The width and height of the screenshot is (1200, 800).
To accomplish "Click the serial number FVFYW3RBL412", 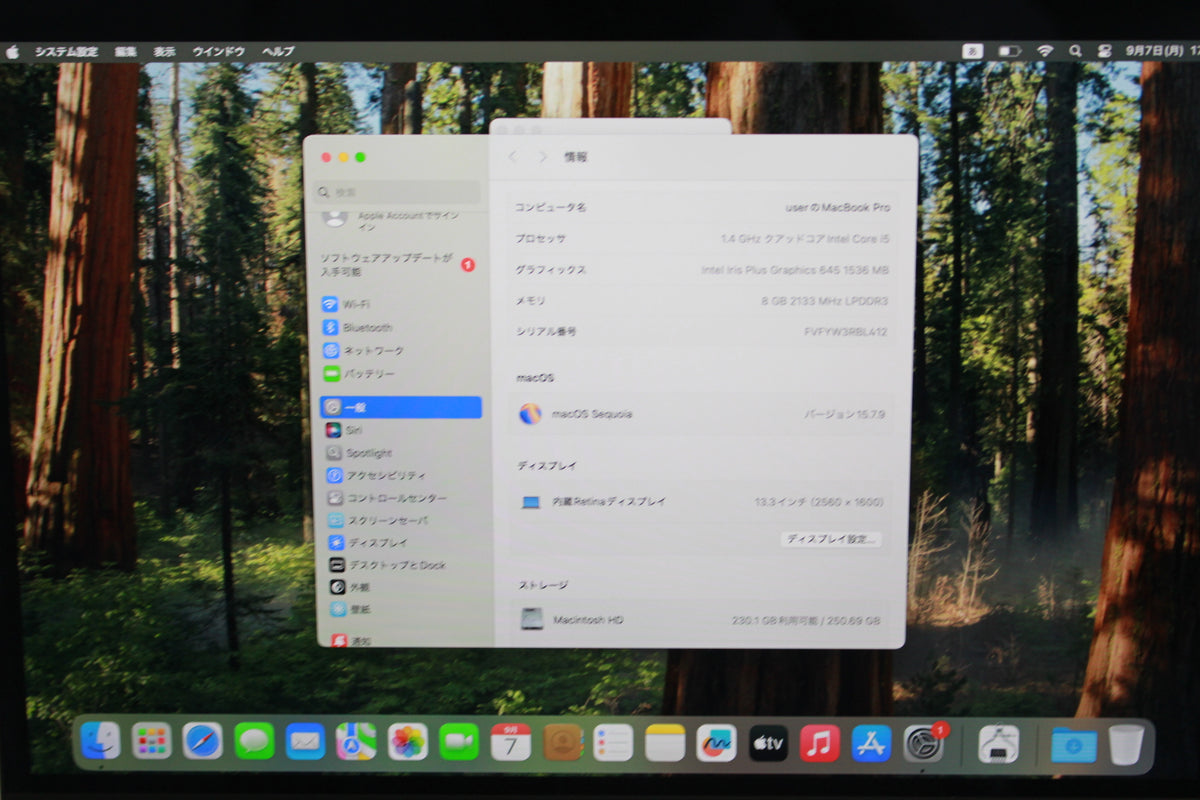I will point(845,332).
